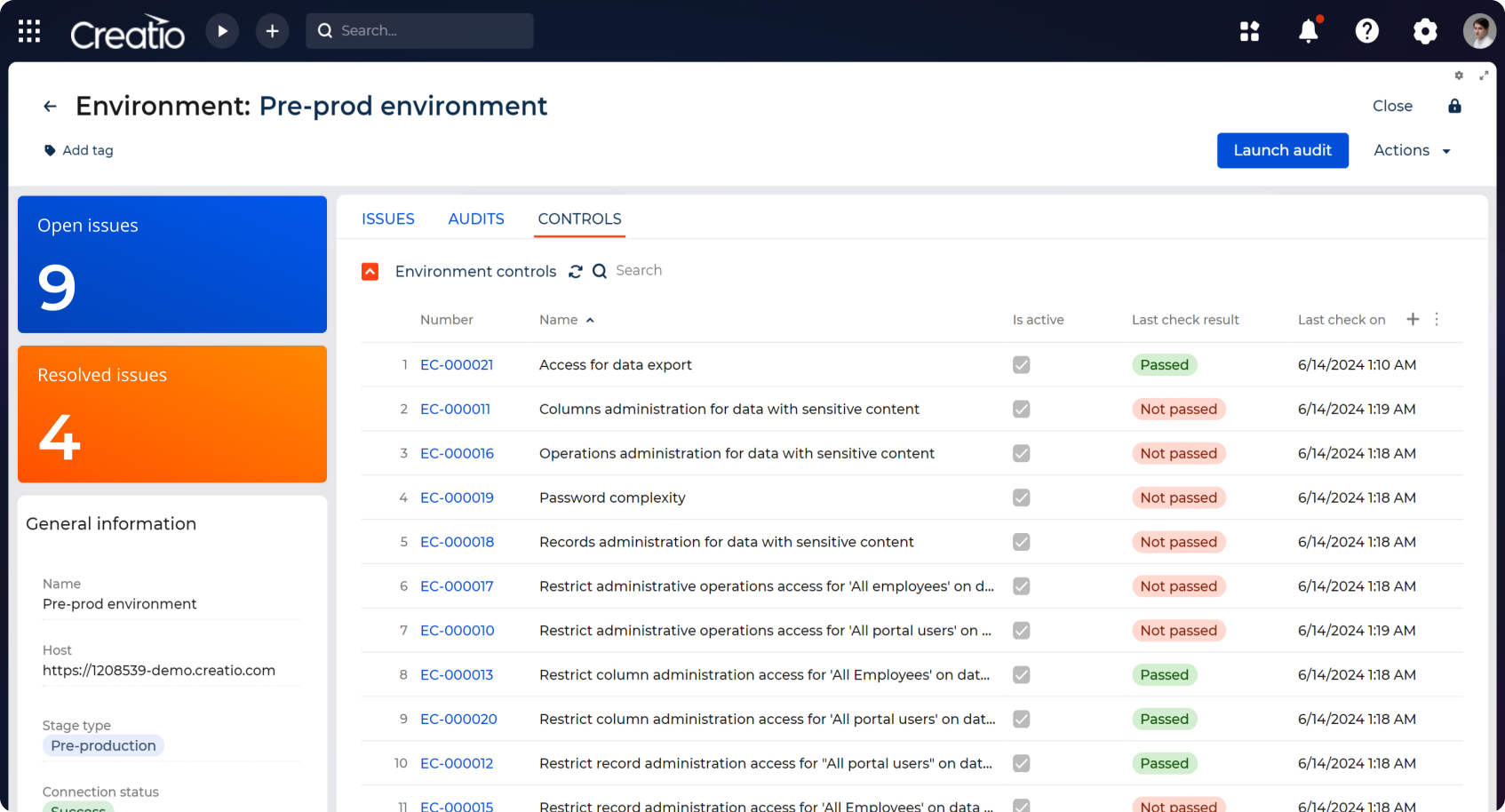Uncheck Is active for Password complexity control
Screen dimensions: 1505x812
pyautogui.click(x=1021, y=498)
